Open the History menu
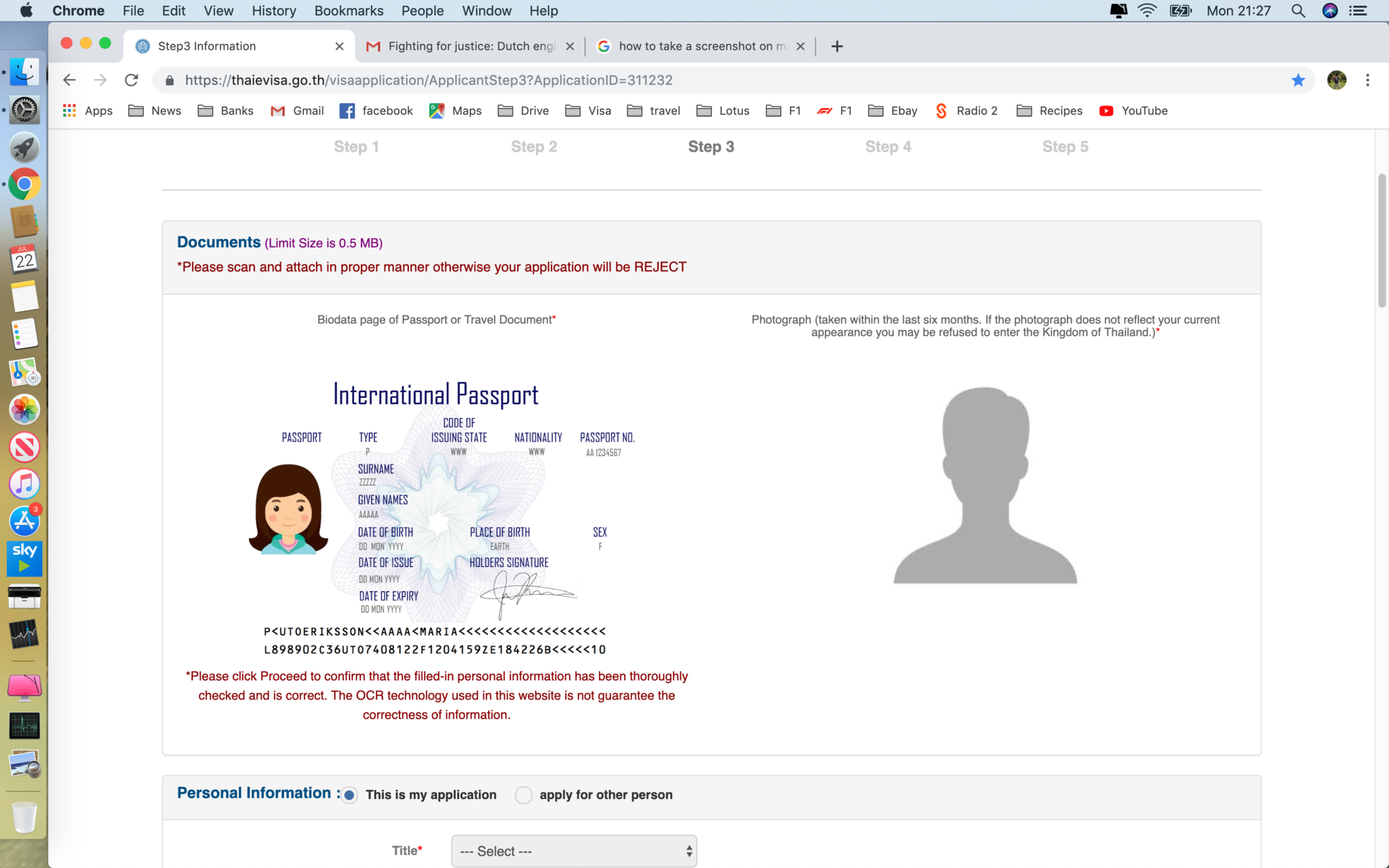Viewport: 1389px width, 868px height. (274, 11)
